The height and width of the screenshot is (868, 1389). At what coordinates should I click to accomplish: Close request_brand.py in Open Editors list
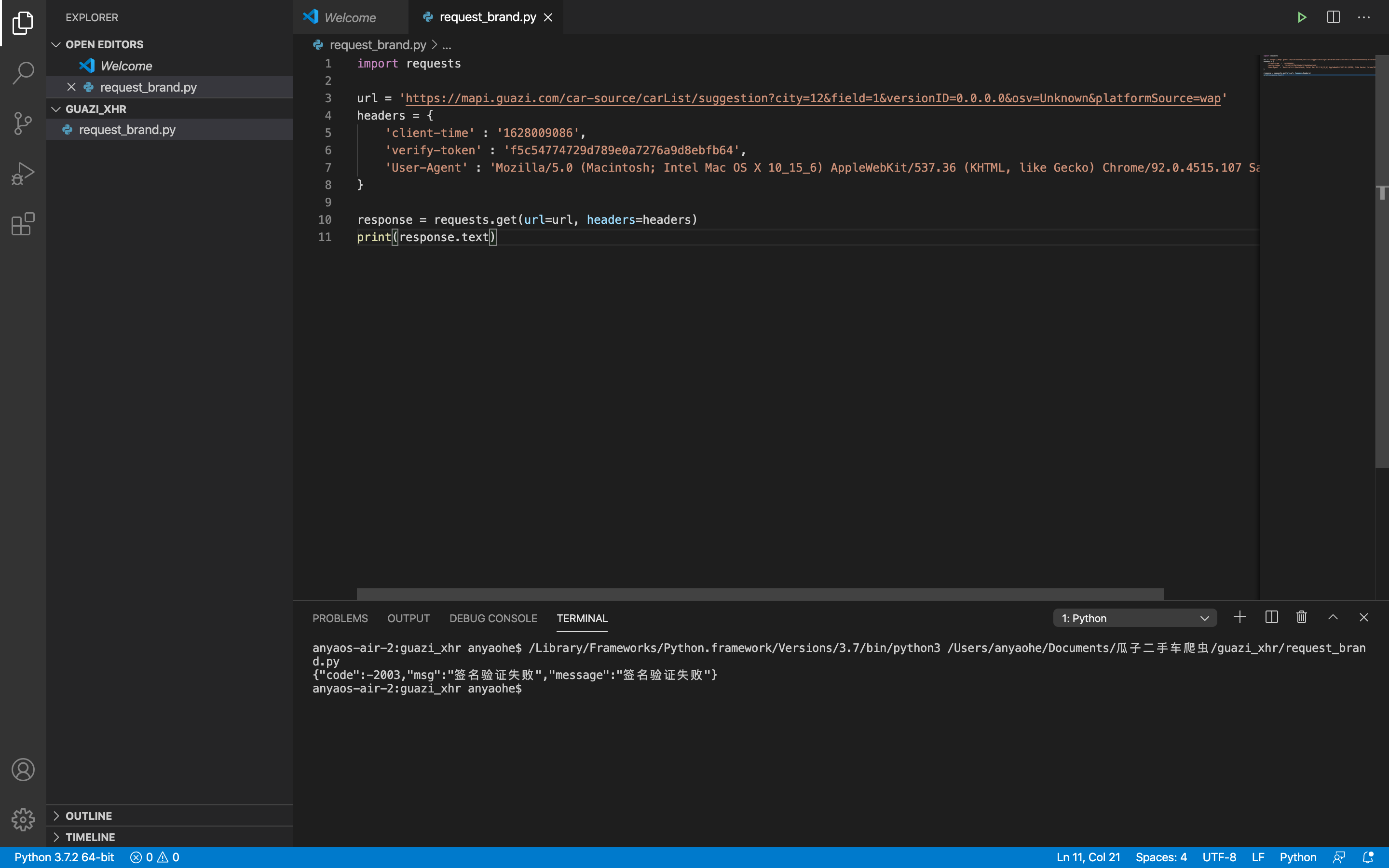coord(71,87)
